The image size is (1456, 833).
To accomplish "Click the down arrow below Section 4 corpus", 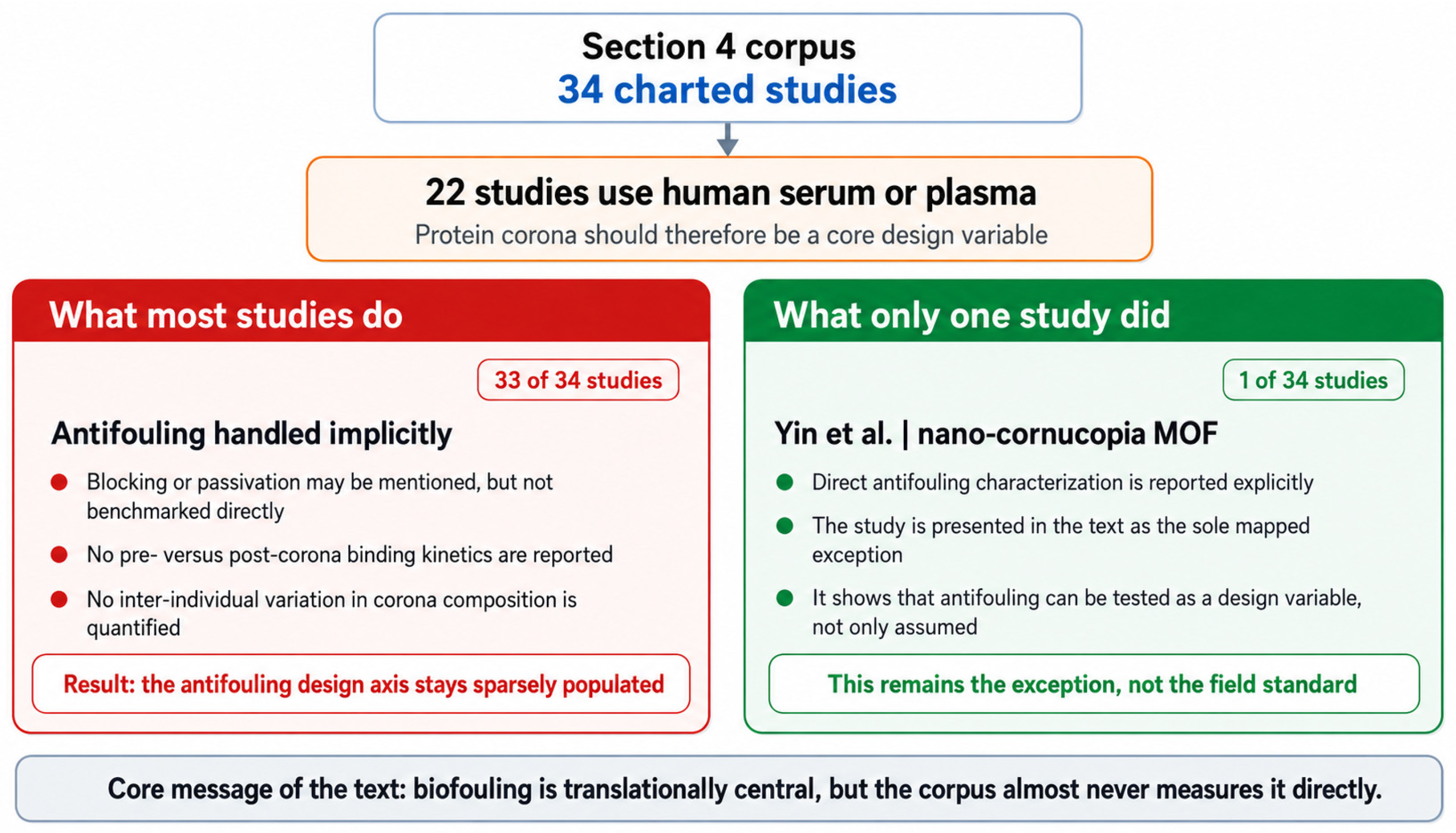I will pos(727,139).
